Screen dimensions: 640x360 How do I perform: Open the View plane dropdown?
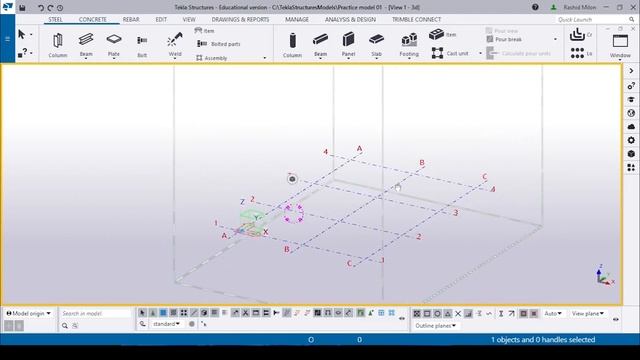(588, 313)
